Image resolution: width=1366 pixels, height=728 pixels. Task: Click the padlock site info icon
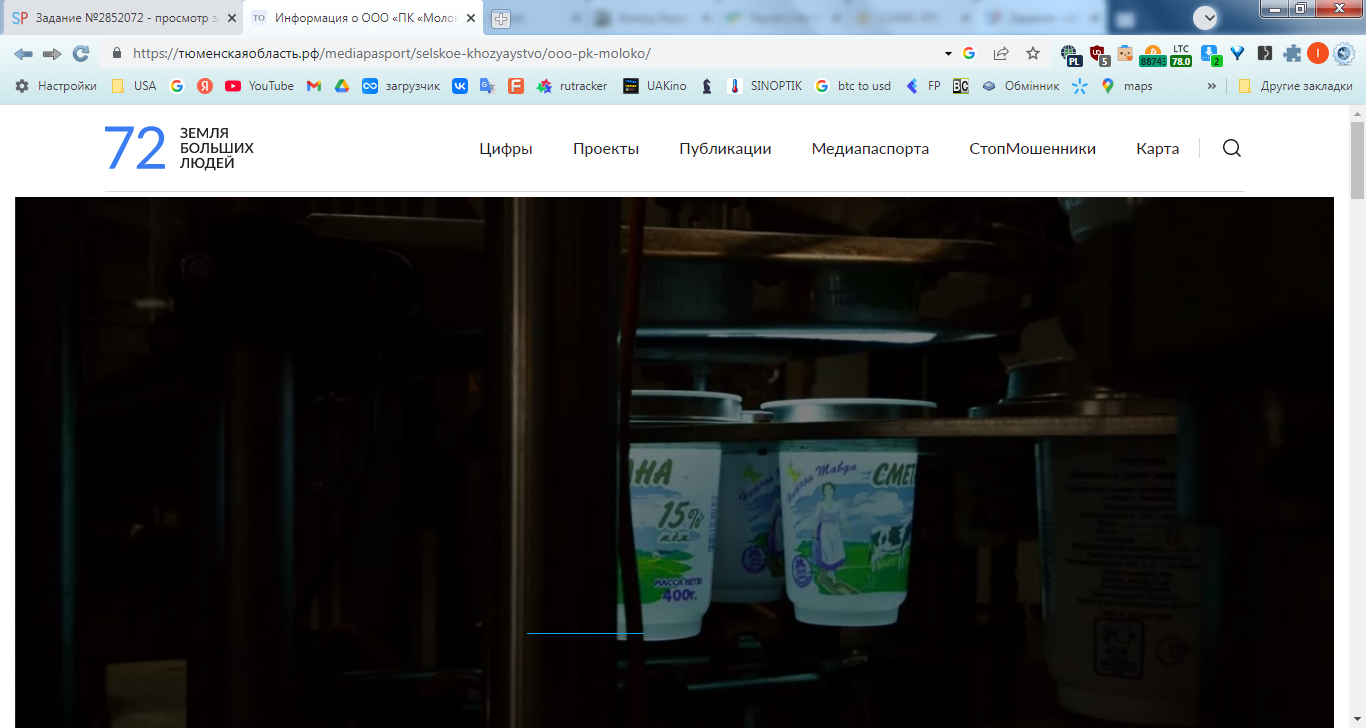click(x=117, y=53)
